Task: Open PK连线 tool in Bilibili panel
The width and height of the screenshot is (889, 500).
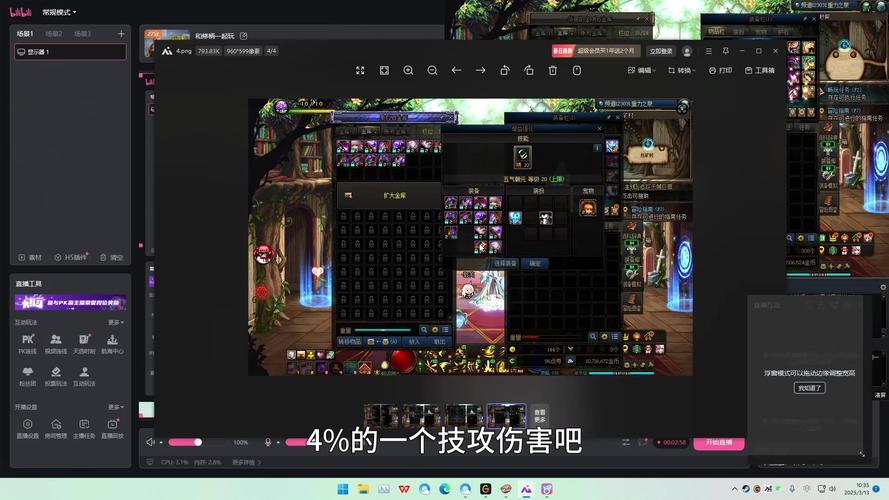Action: coord(28,344)
